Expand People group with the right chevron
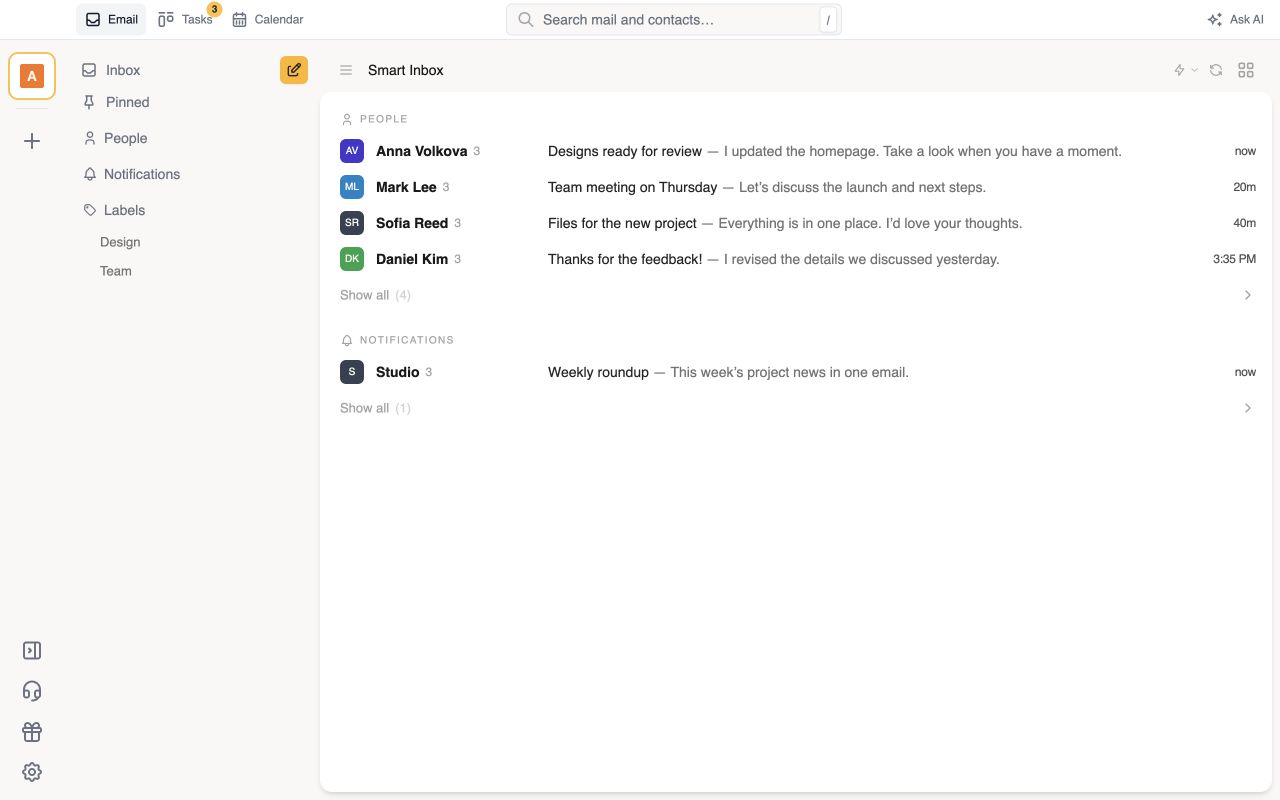Screen dimensions: 1280x800 click(x=1248, y=295)
